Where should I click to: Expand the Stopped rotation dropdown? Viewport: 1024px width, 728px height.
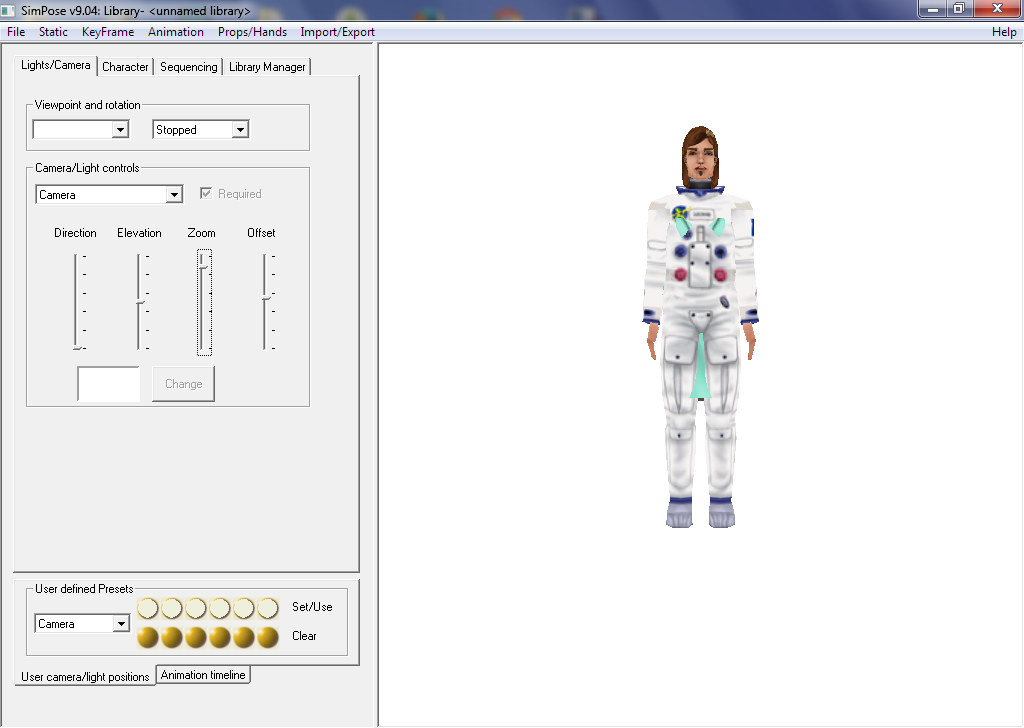point(239,130)
